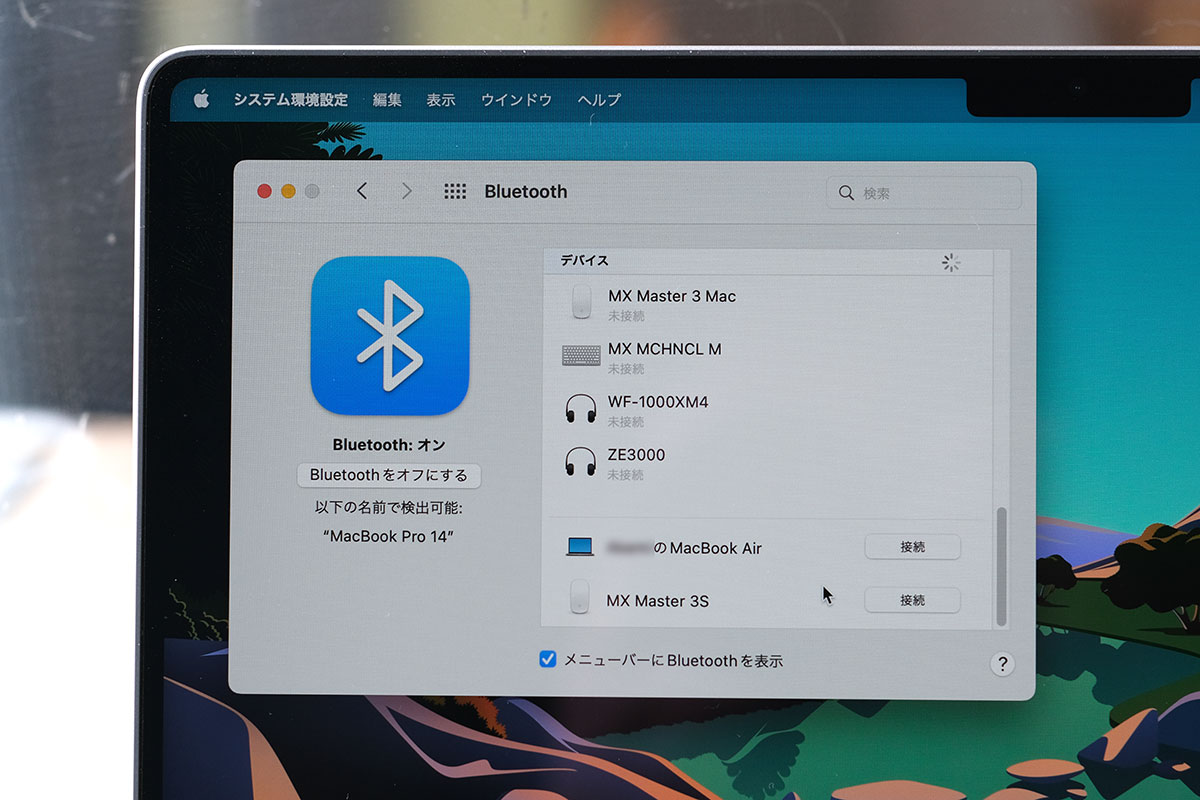The width and height of the screenshot is (1200, 800).
Task: Select the MX MCHNCL M keyboard icon
Action: tap(581, 355)
